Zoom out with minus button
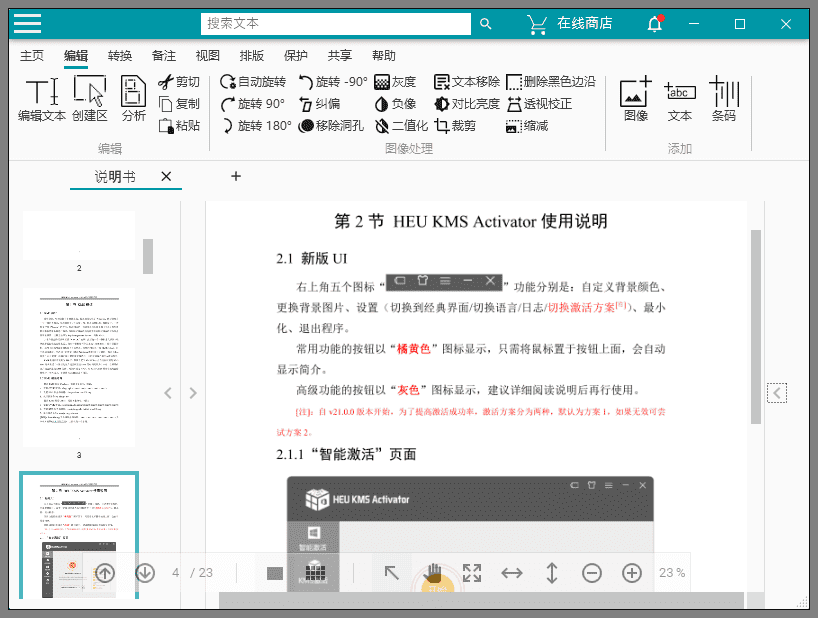The width and height of the screenshot is (818, 618). (x=592, y=573)
